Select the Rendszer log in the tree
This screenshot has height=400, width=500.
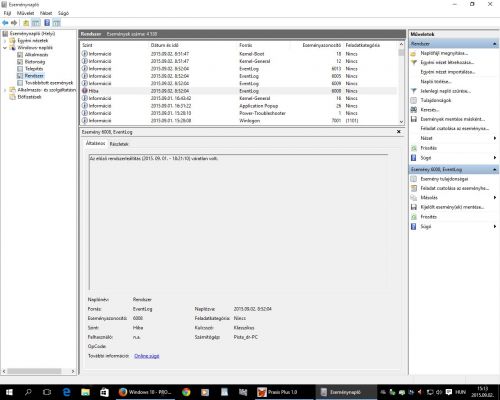(34, 76)
